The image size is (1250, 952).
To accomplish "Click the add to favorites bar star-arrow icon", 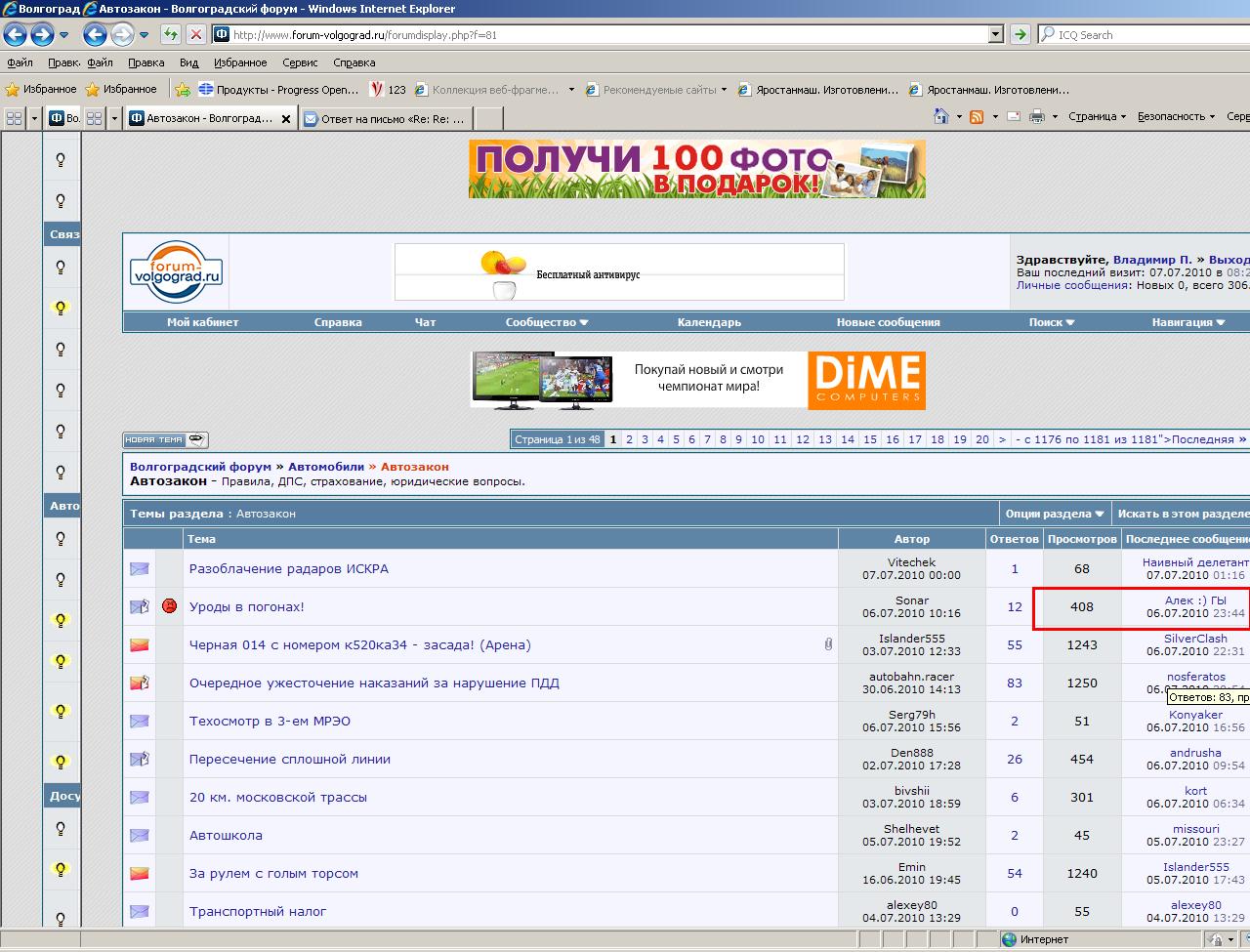I will tap(183, 90).
